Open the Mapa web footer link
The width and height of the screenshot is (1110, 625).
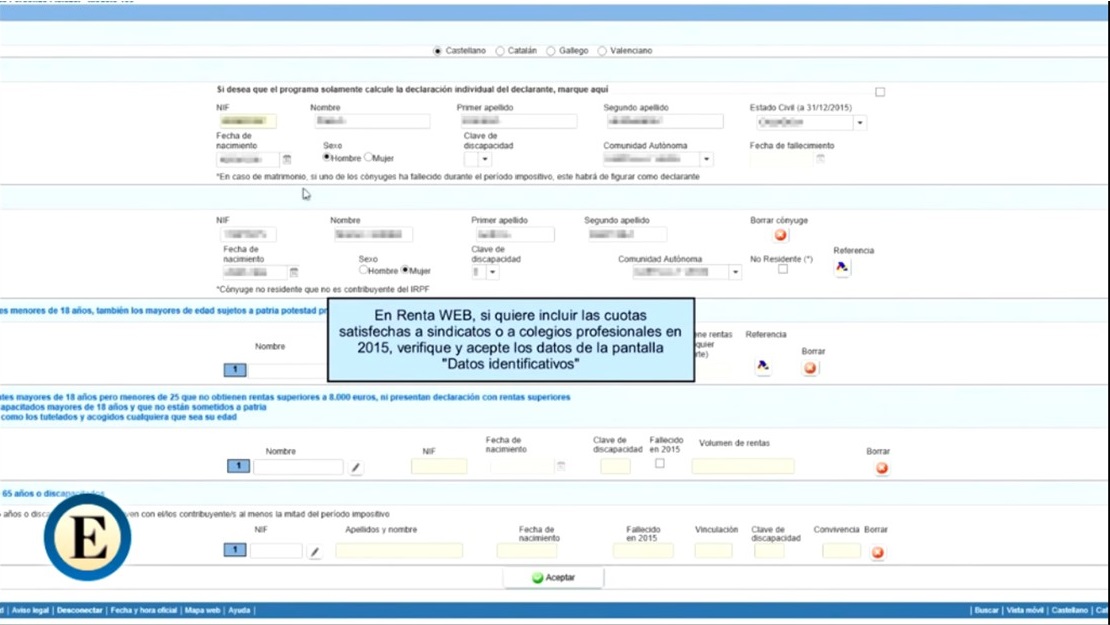(202, 610)
